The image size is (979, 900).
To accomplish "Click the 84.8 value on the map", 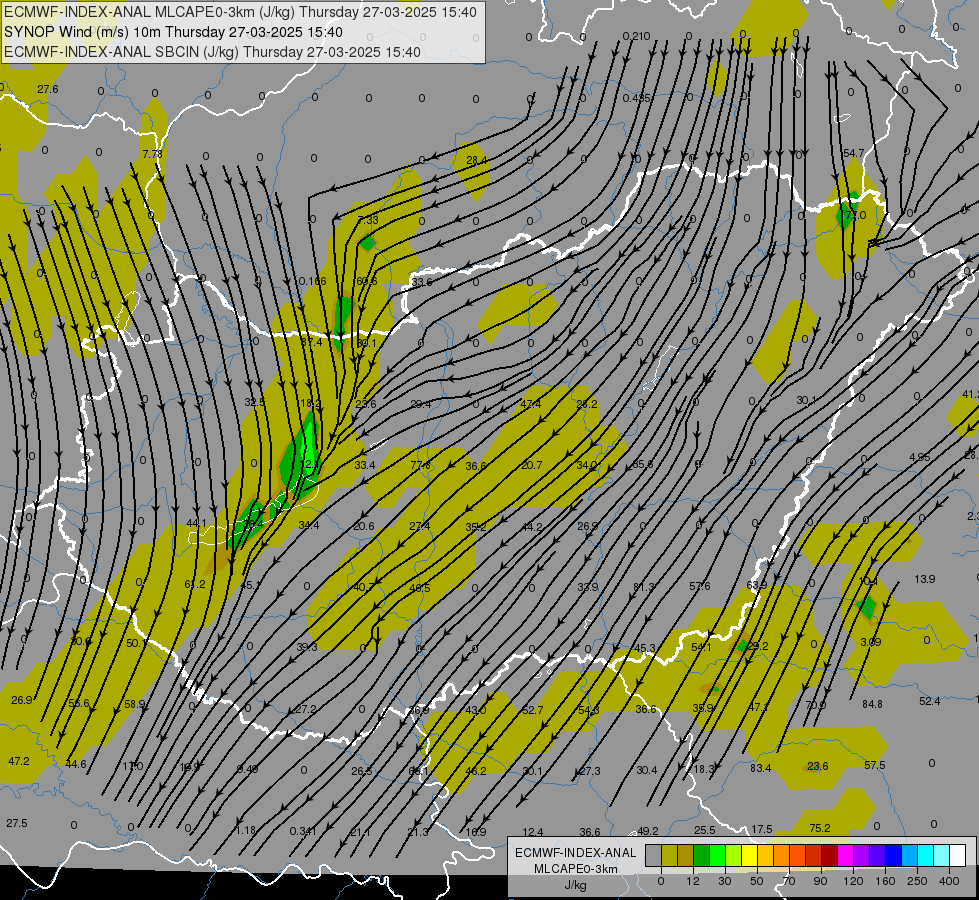I will (x=872, y=704).
